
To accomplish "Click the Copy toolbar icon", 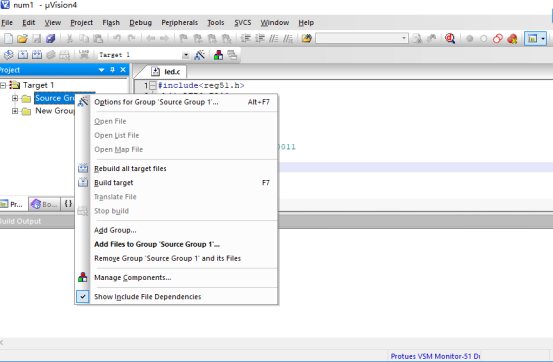I will pos(84,38).
